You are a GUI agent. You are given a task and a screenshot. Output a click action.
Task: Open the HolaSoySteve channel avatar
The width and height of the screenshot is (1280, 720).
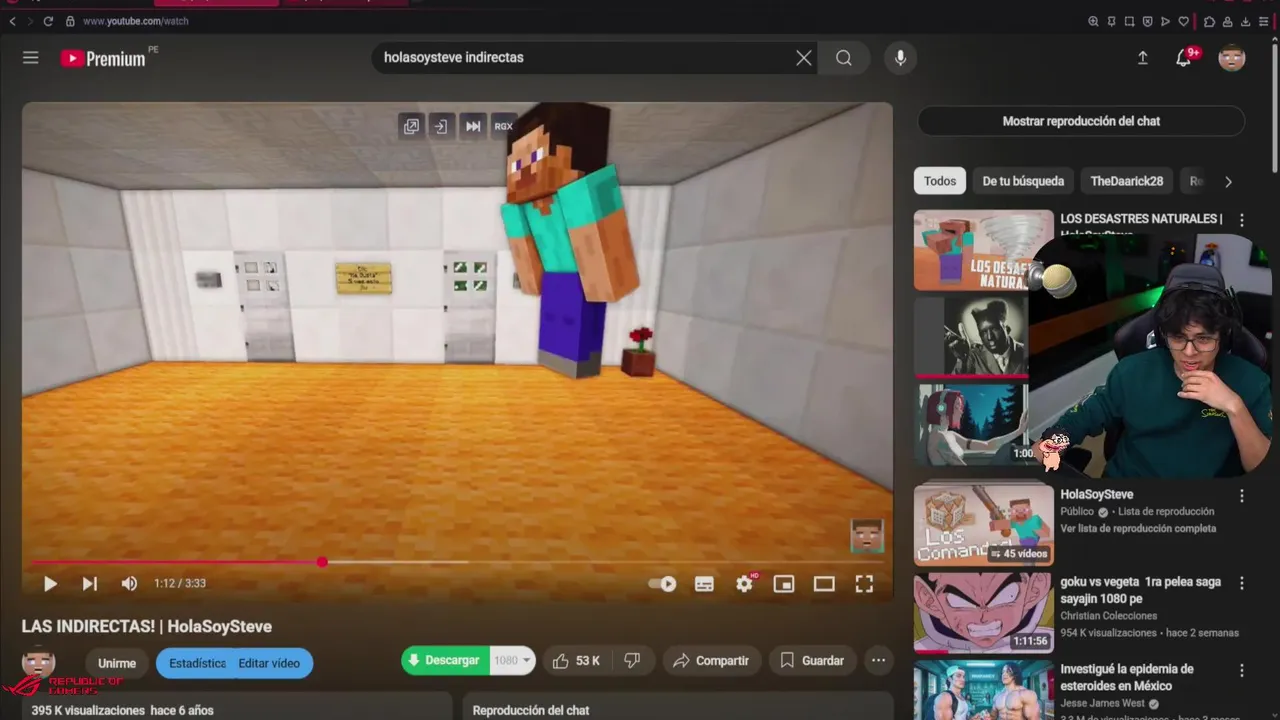pos(38,663)
